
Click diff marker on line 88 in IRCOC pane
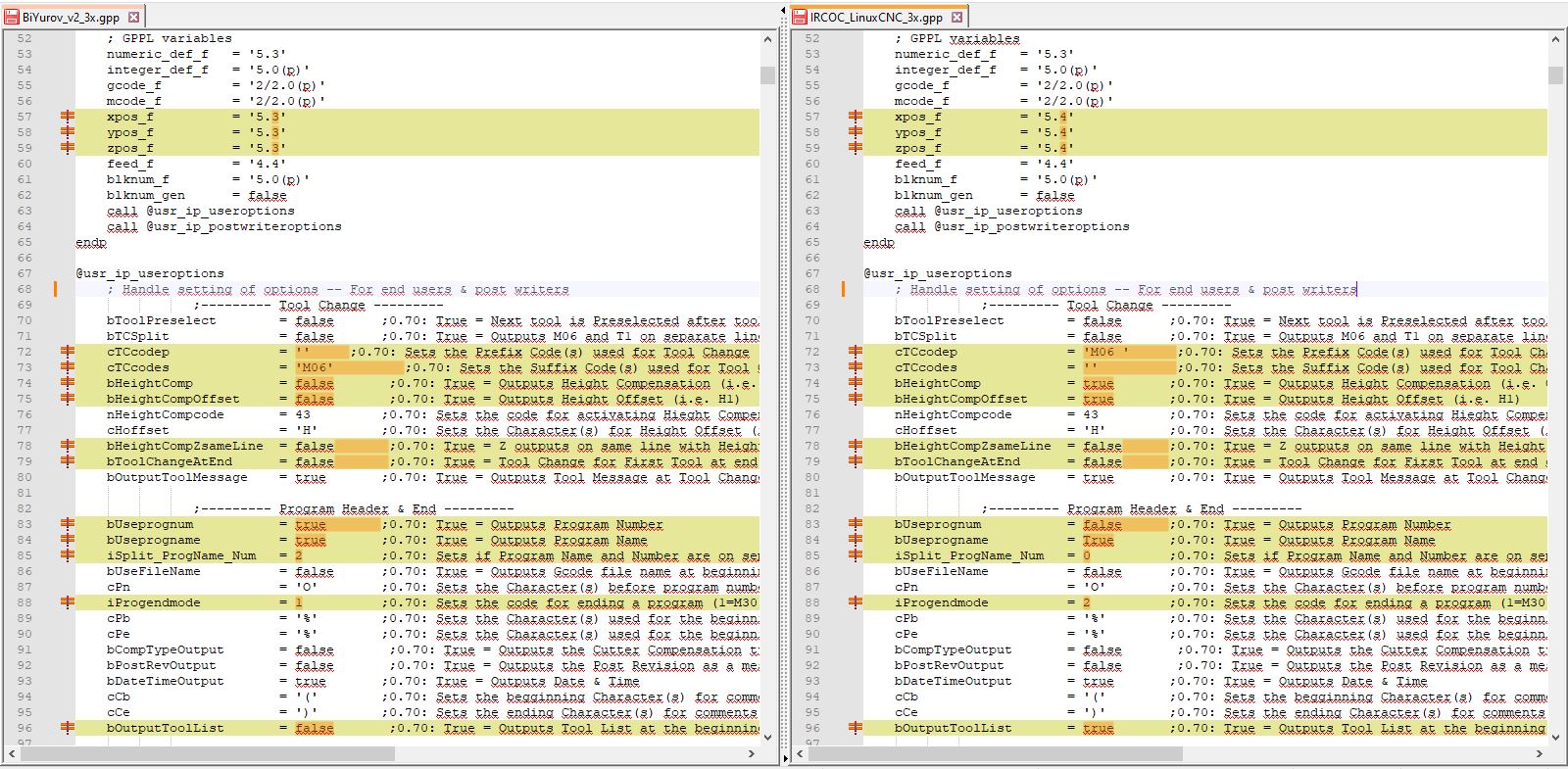[x=856, y=602]
